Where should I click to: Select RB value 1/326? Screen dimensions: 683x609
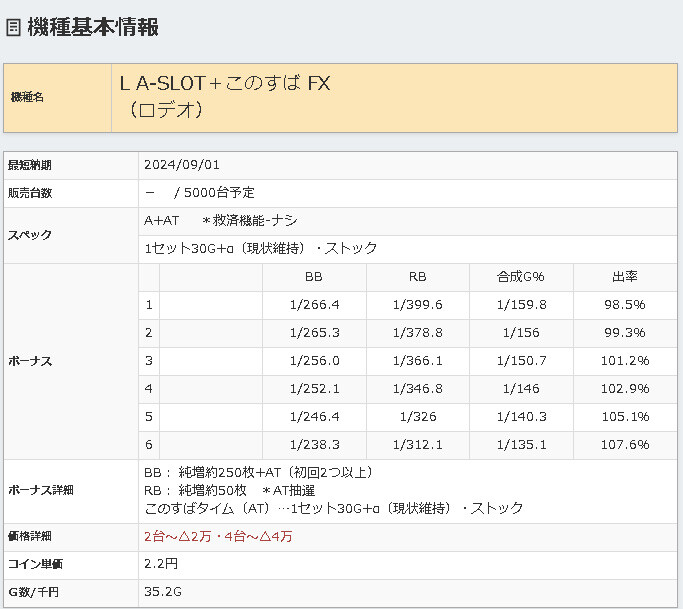pos(418,417)
